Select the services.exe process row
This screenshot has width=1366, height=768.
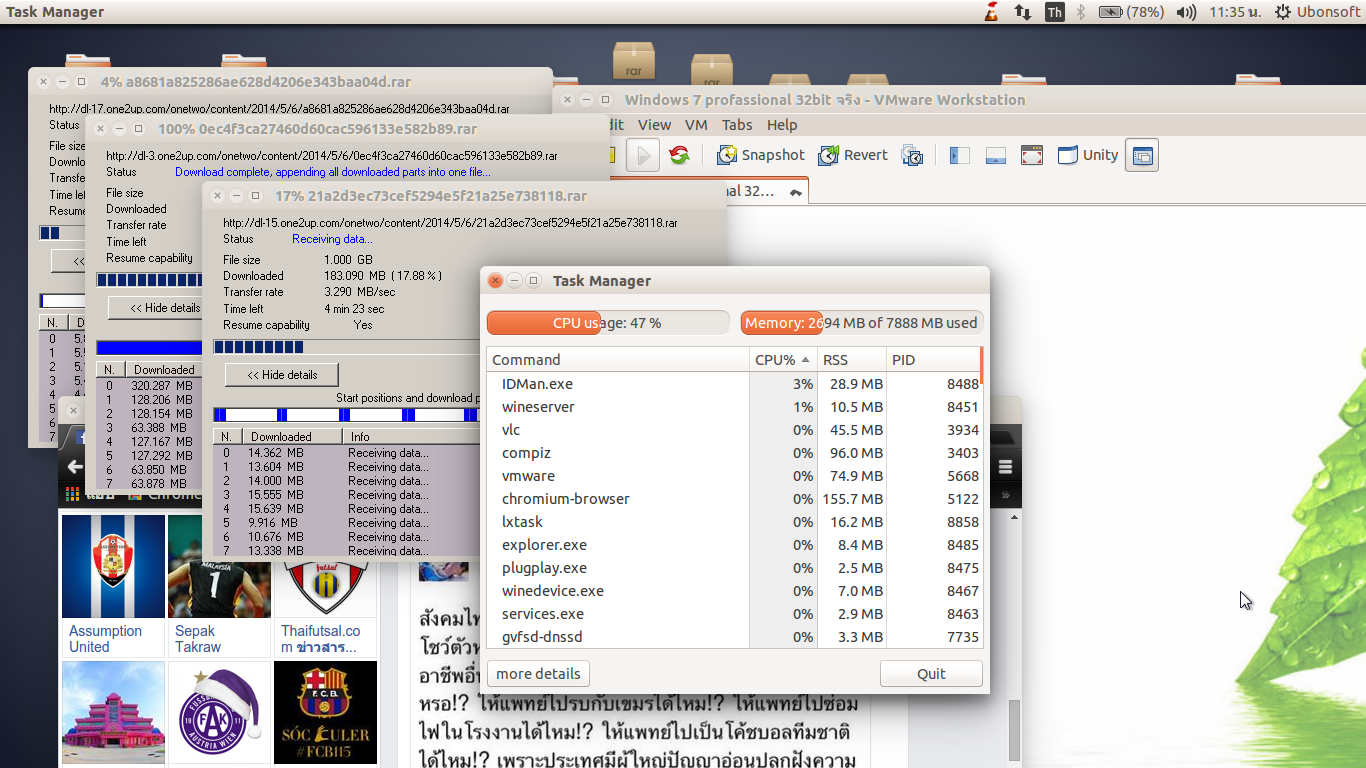[x=734, y=614]
